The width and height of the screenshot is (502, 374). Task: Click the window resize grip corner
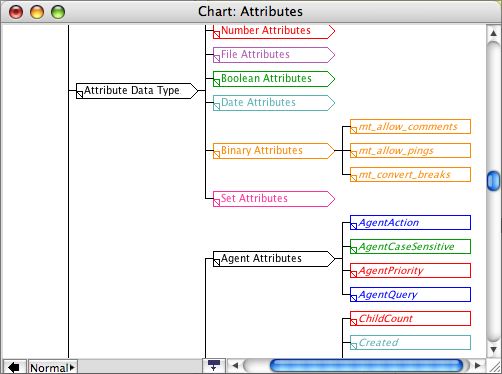point(494,366)
